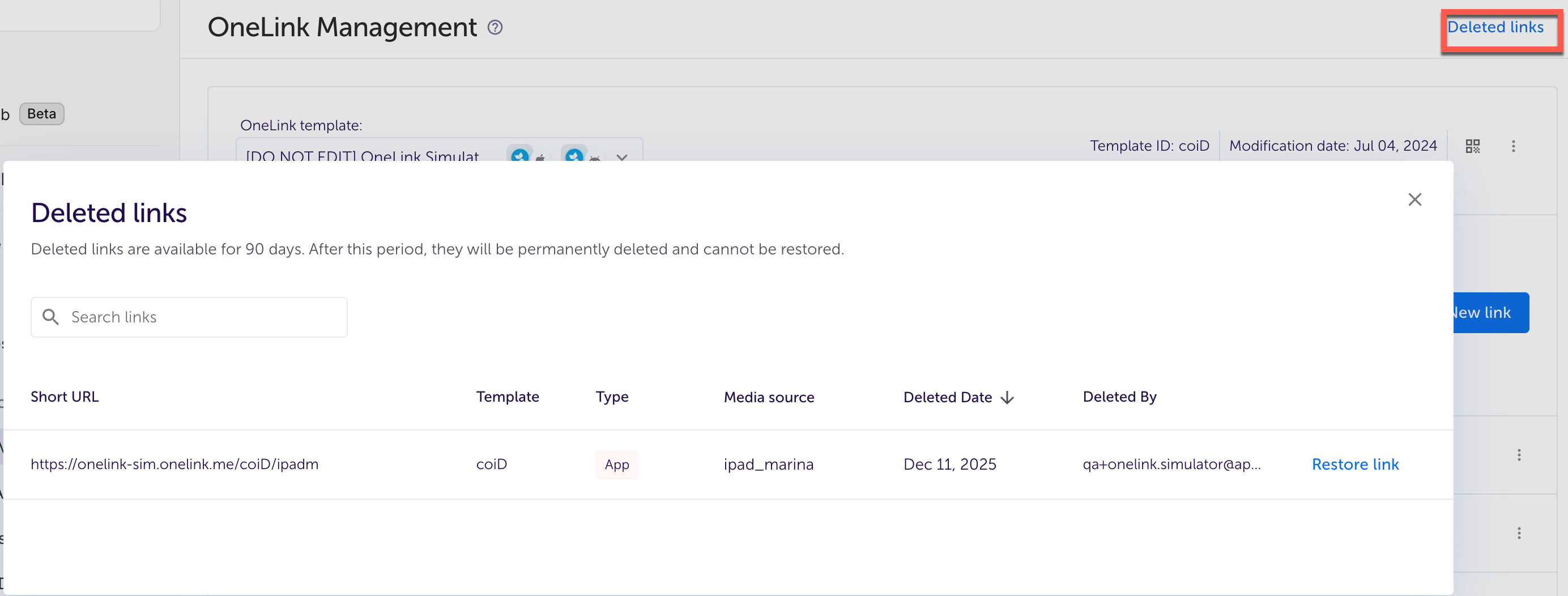Click the Template ID: coiD label
Viewport: 1568px width, 596px height.
(1149, 146)
